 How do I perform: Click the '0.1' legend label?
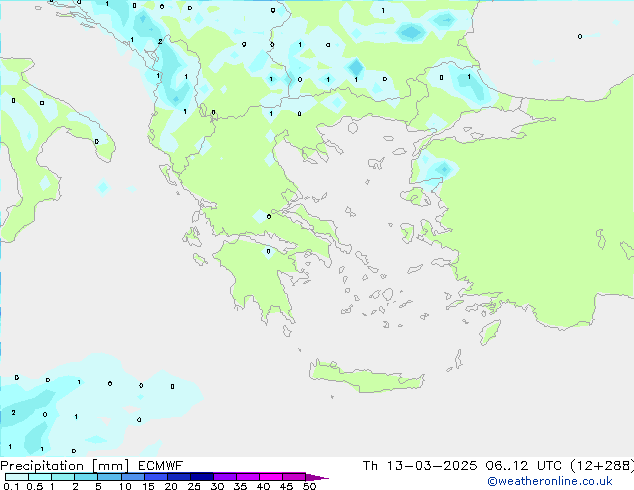[x=11, y=486]
